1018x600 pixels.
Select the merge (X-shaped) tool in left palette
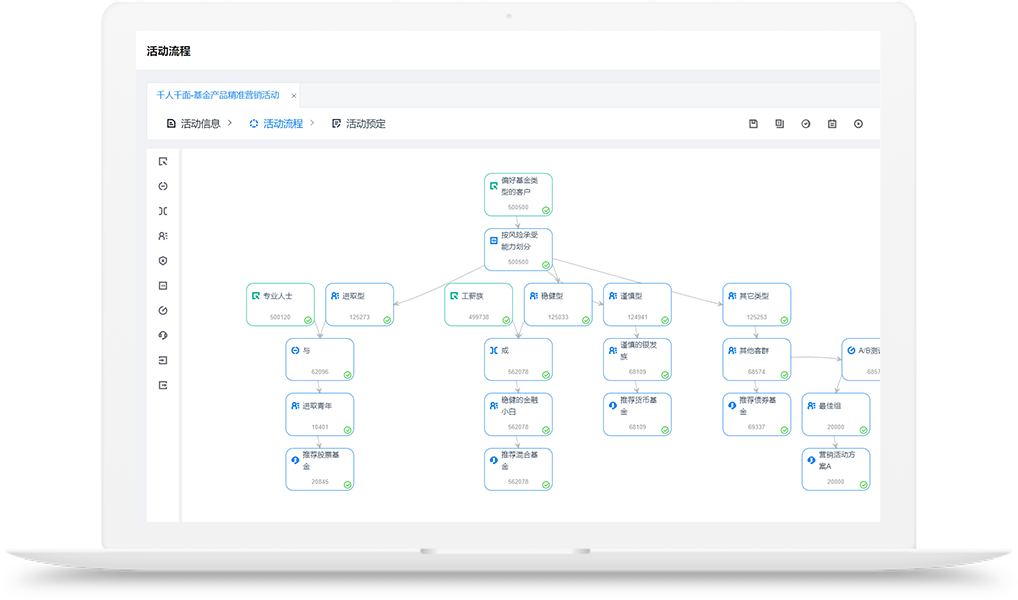pyautogui.click(x=163, y=211)
